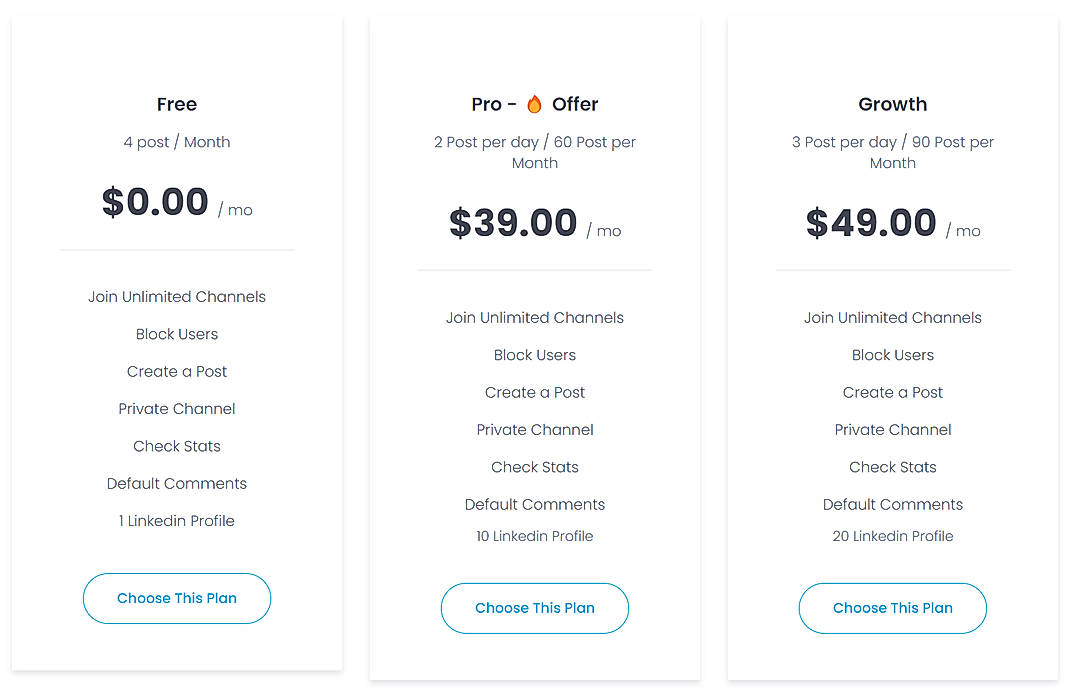The image size is (1070, 692).
Task: Select Block Users feature in the Pro column
Action: tap(535, 354)
